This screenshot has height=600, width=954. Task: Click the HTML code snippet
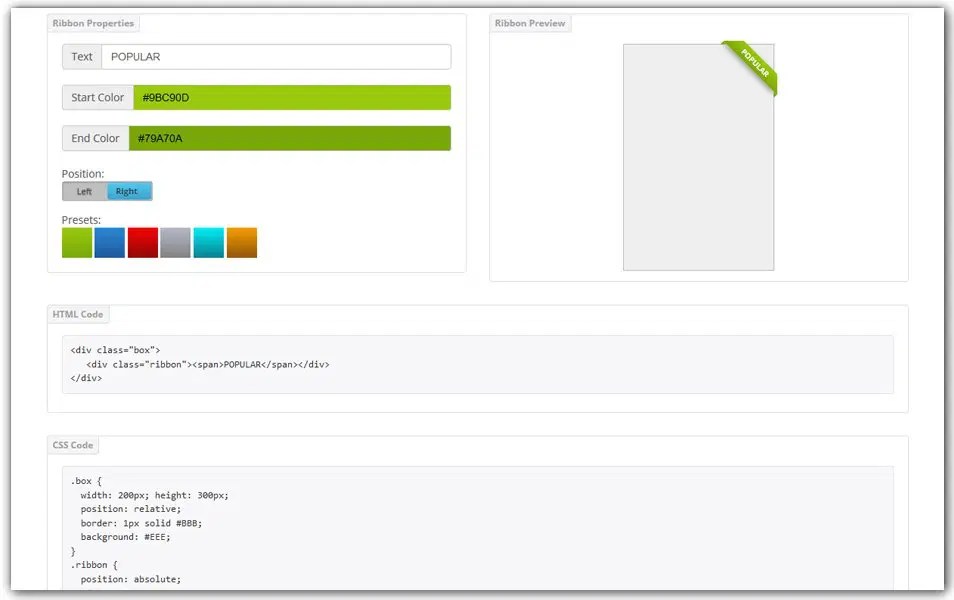pyautogui.click(x=200, y=364)
